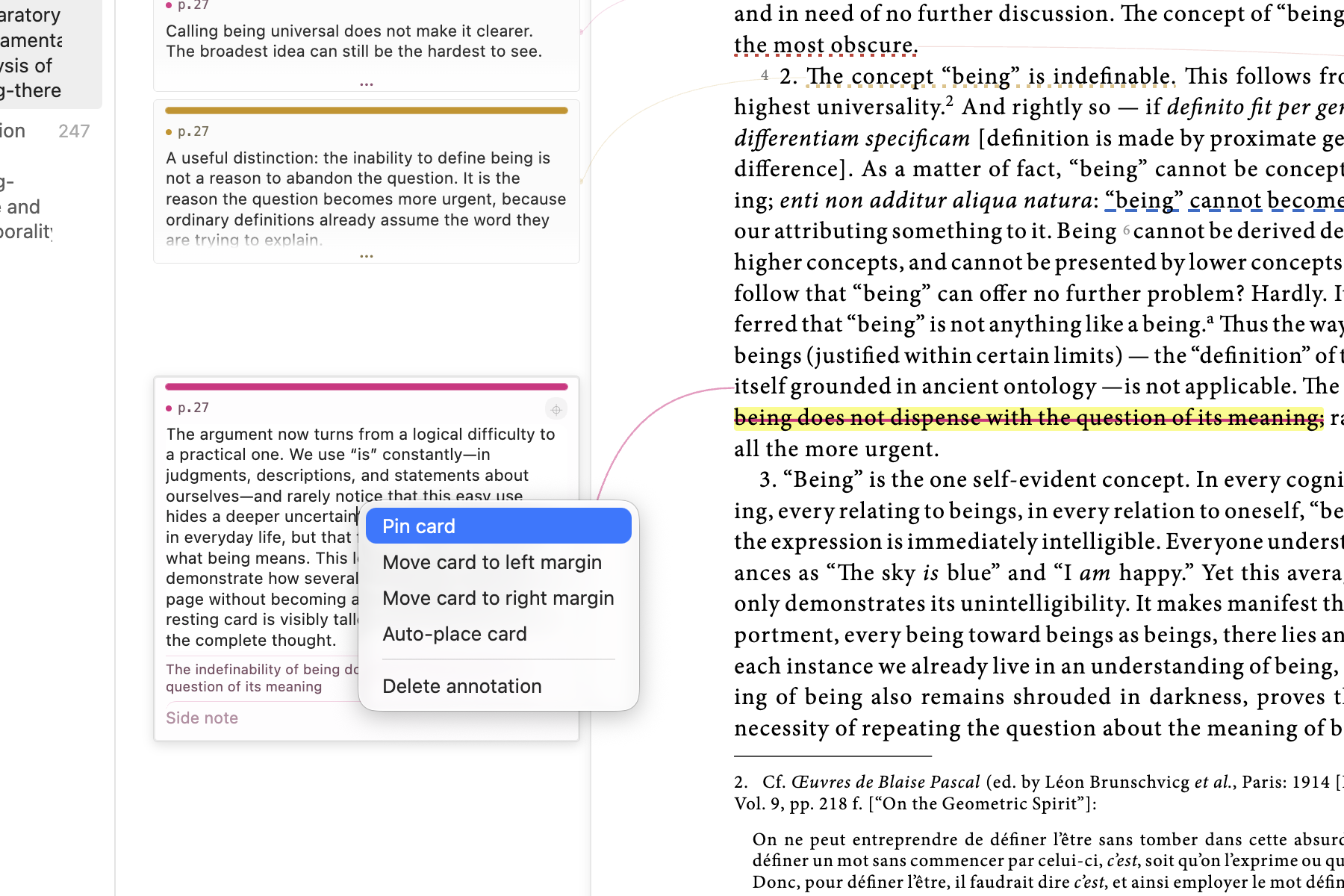
Task: Click margin number 4 beside paragraph two
Action: tap(765, 75)
